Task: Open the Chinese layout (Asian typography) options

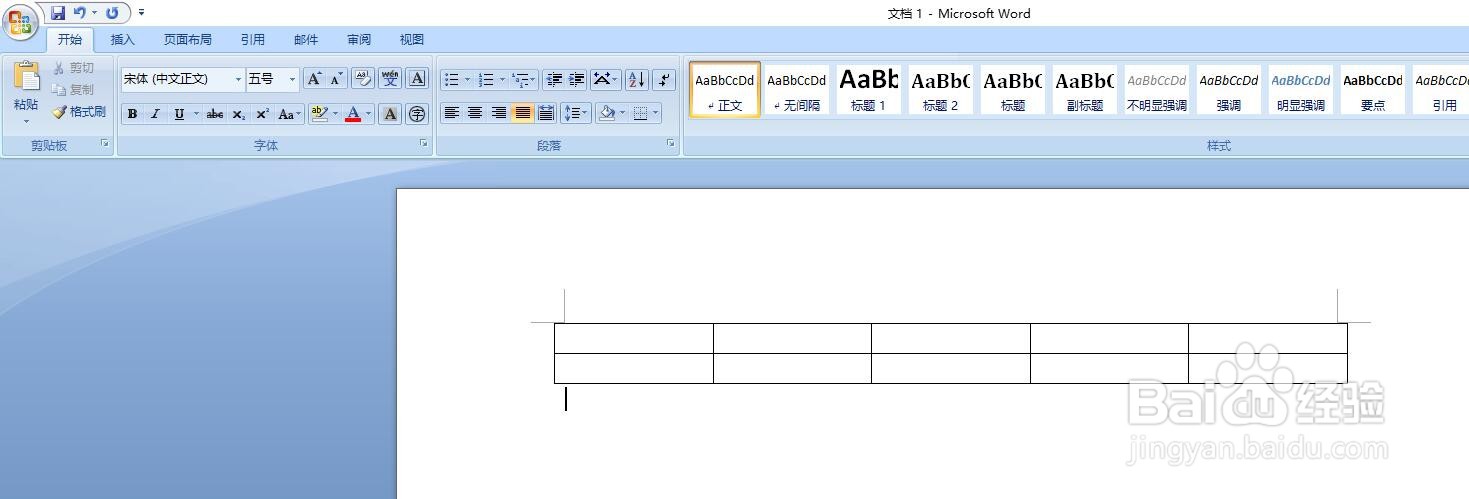Action: (x=606, y=79)
